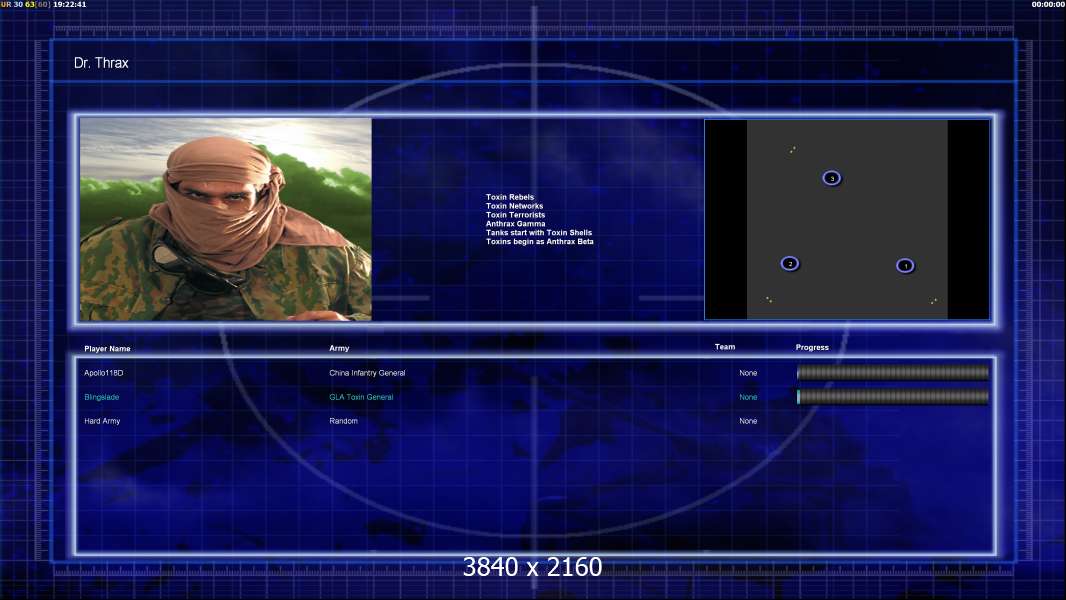
Task: Click China Infantry General army label
Action: click(x=367, y=373)
